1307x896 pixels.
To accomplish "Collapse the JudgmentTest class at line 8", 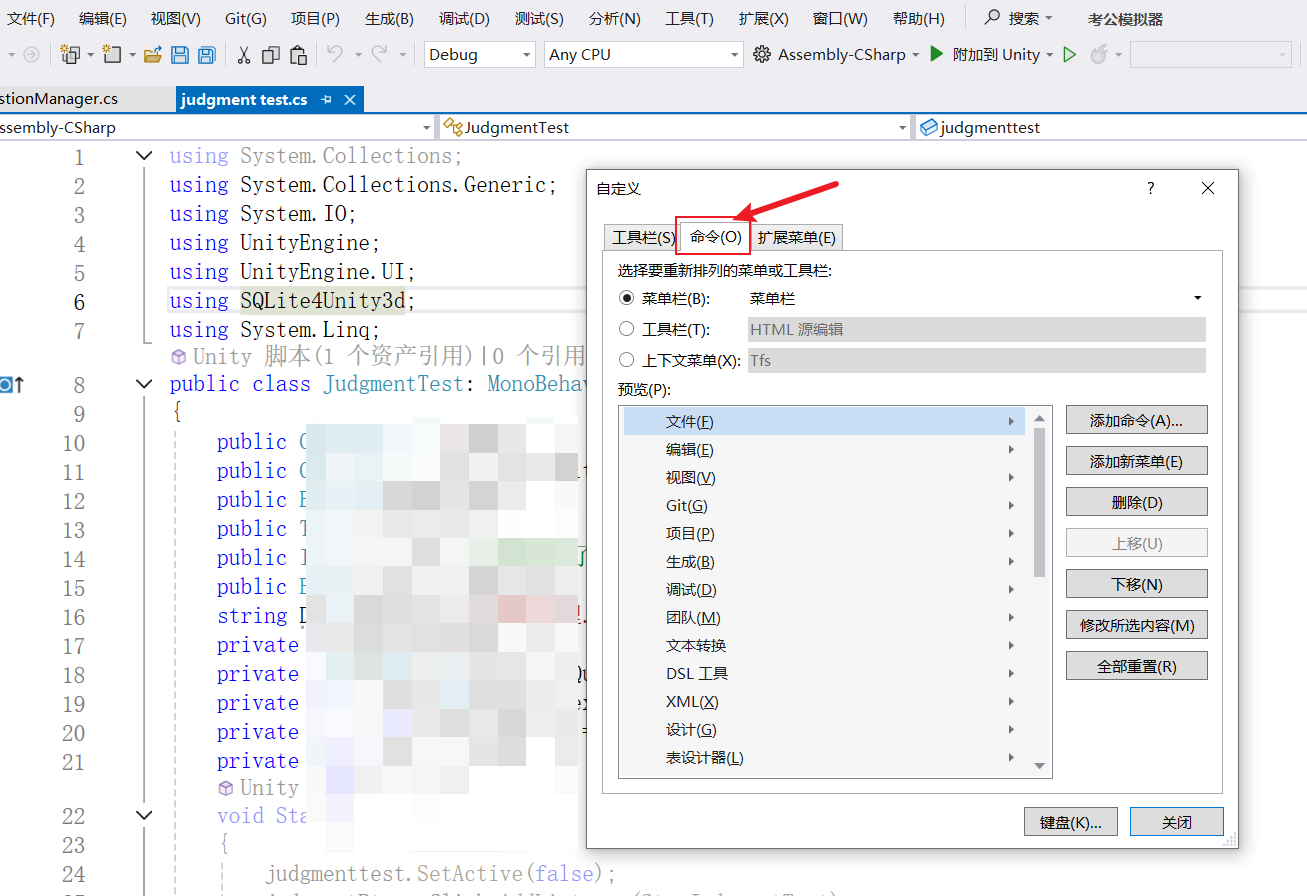I will coord(144,384).
